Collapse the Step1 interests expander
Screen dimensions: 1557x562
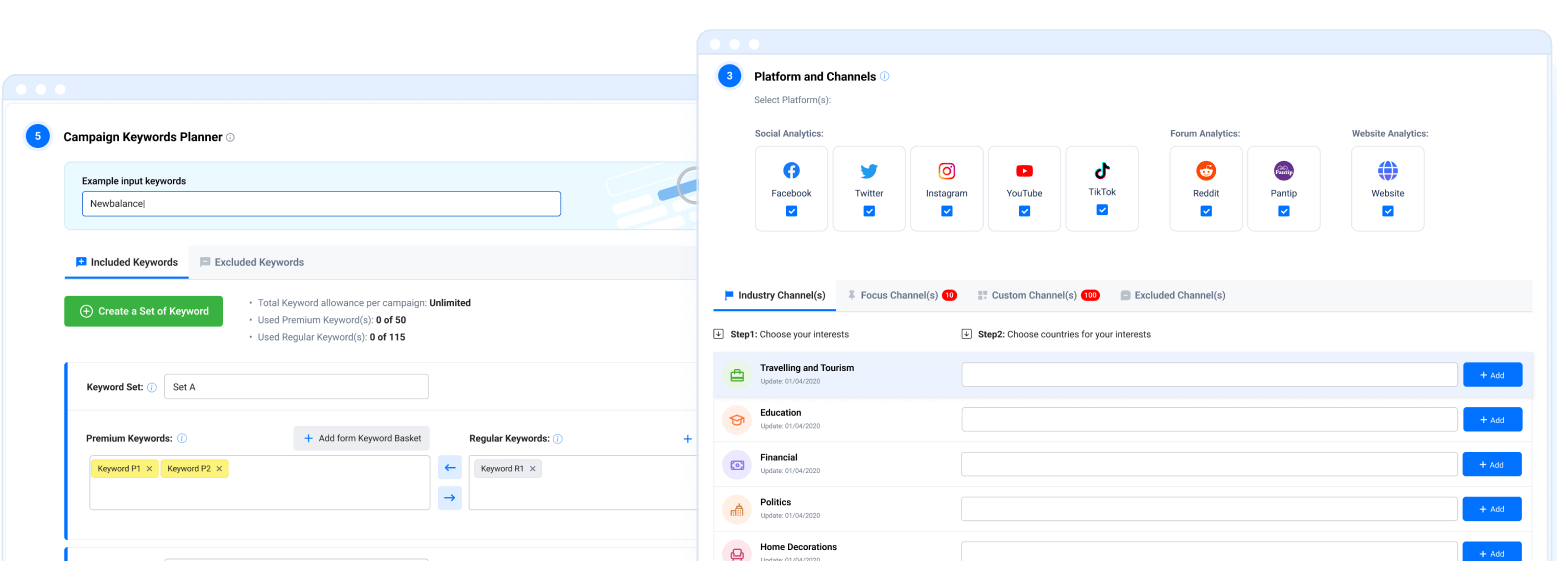[x=718, y=334]
